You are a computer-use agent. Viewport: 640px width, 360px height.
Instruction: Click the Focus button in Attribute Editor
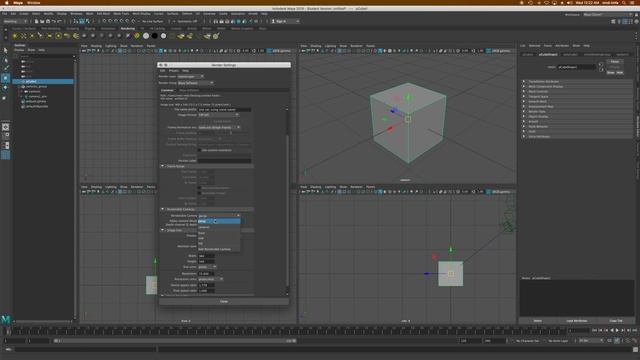tap(615, 62)
